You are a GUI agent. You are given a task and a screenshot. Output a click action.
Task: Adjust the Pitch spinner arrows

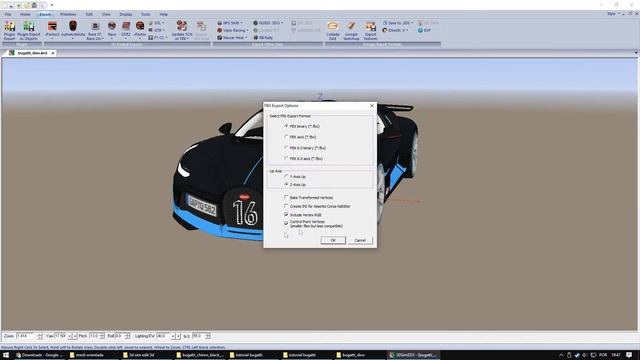102,336
